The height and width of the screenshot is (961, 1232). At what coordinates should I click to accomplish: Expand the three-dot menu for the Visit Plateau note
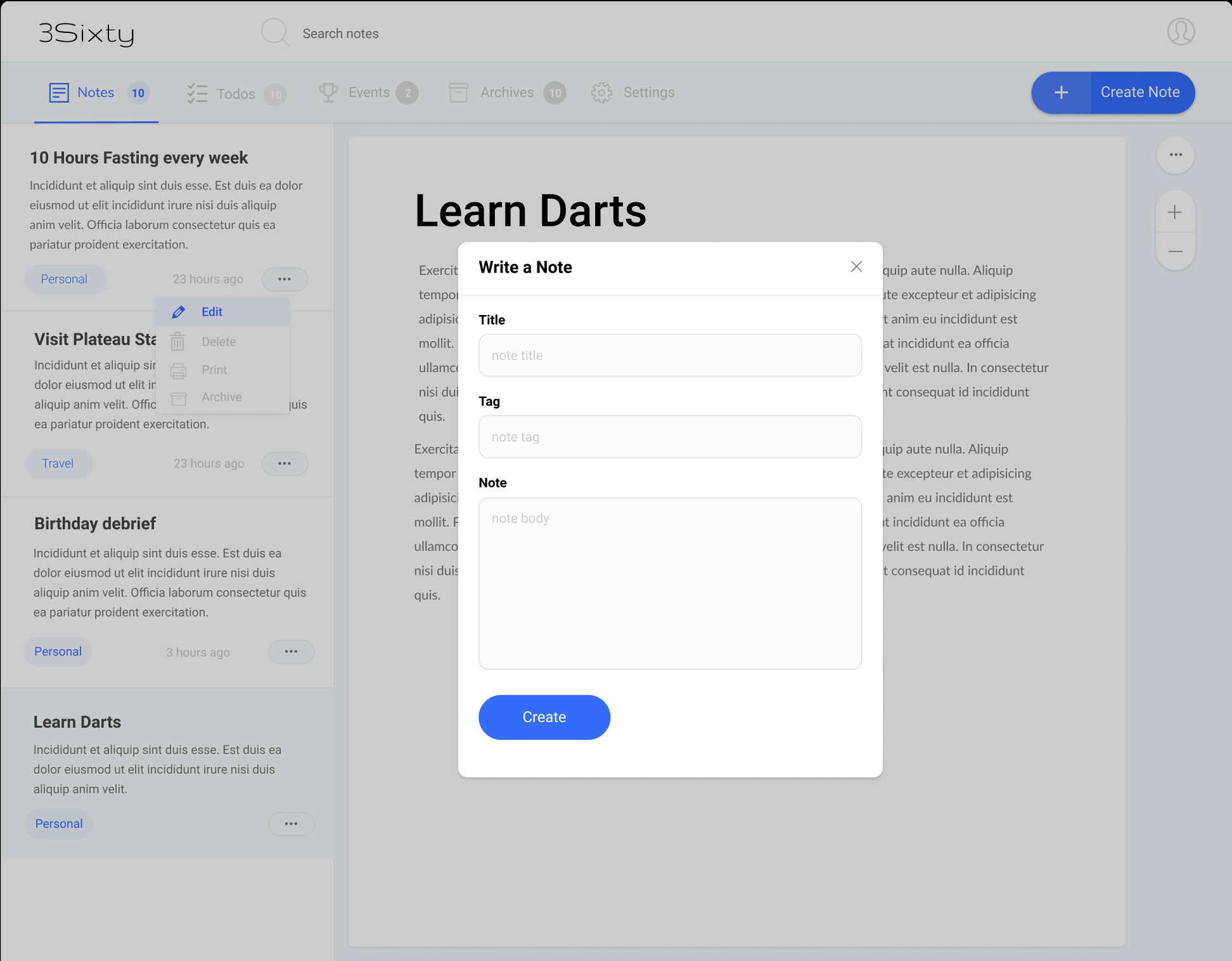(x=285, y=463)
